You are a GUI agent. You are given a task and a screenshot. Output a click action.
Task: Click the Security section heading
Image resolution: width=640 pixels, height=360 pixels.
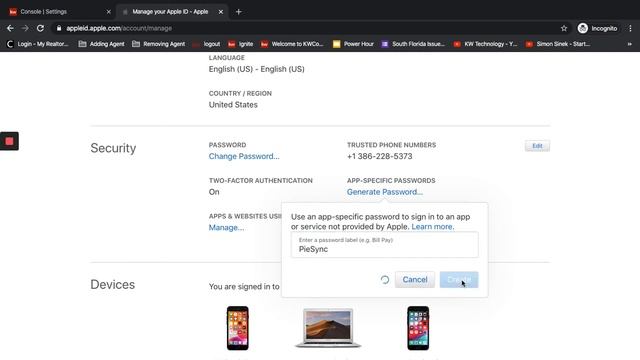click(113, 148)
